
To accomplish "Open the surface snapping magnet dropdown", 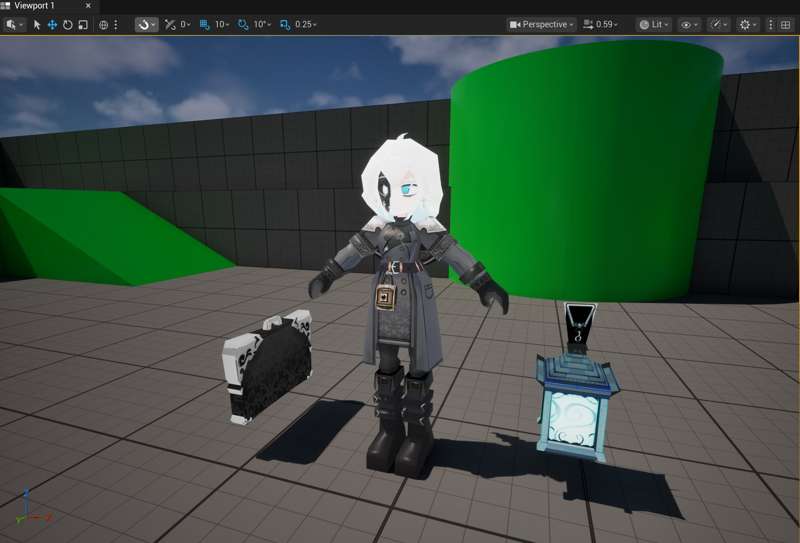I will [x=146, y=24].
